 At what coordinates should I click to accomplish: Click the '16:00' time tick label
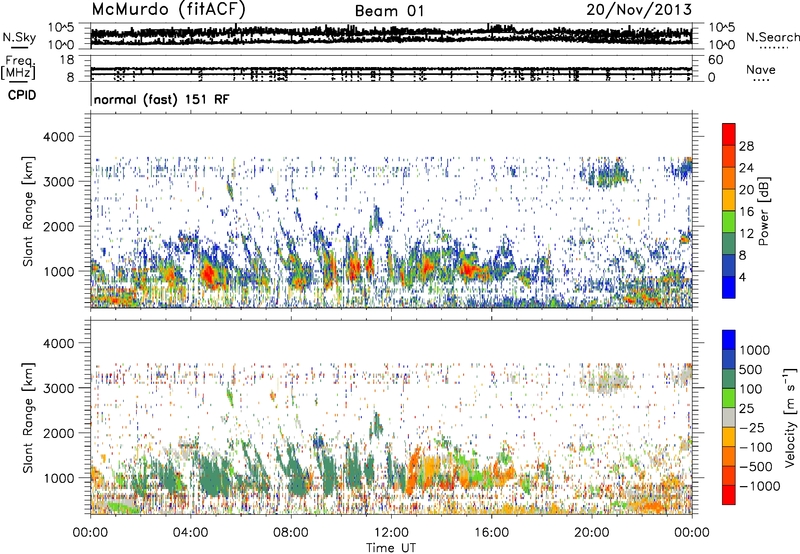pyautogui.click(x=491, y=533)
